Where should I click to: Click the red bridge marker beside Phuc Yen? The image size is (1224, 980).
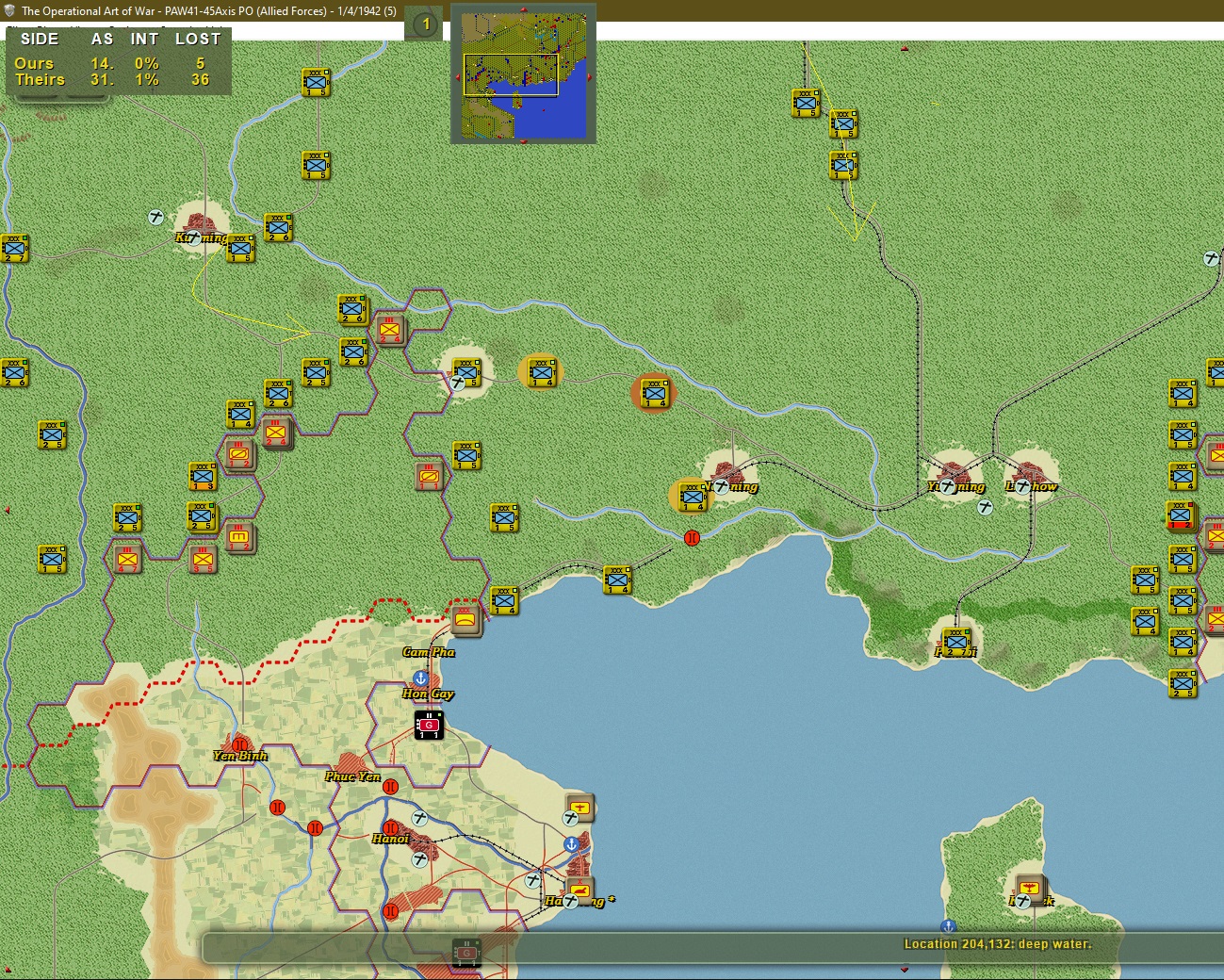[390, 786]
